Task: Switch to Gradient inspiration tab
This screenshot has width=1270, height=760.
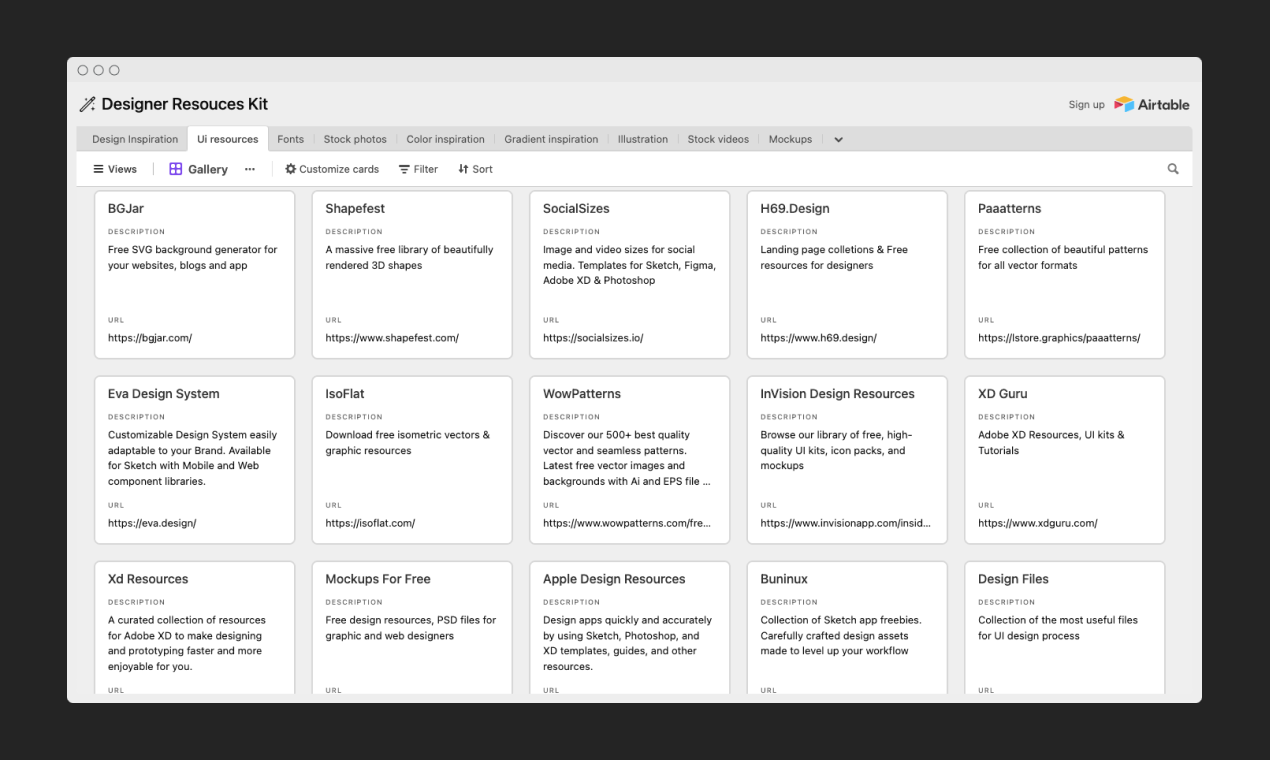Action: pos(551,139)
